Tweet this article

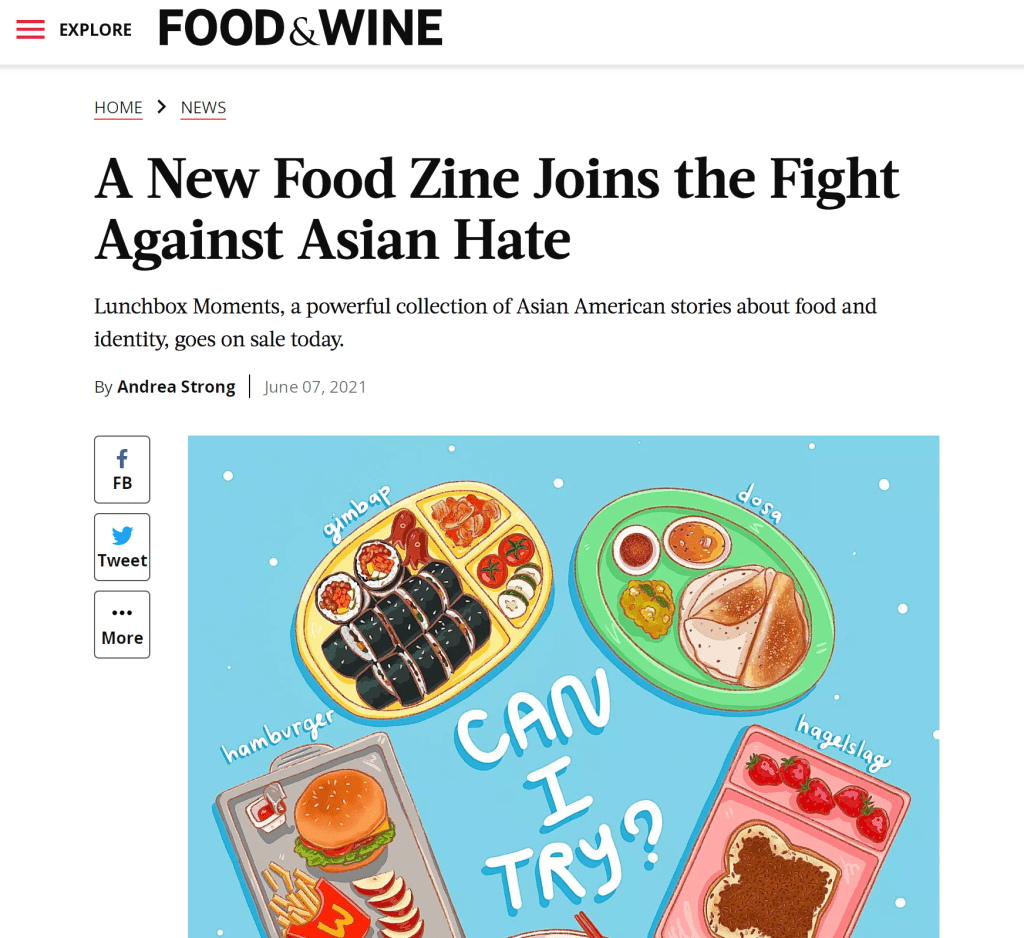click(122, 547)
